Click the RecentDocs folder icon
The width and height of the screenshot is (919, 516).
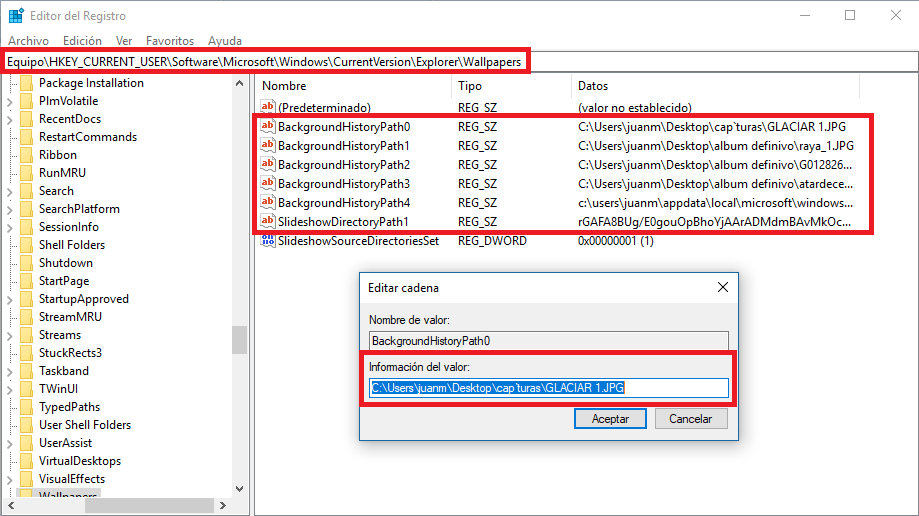[x=26, y=118]
